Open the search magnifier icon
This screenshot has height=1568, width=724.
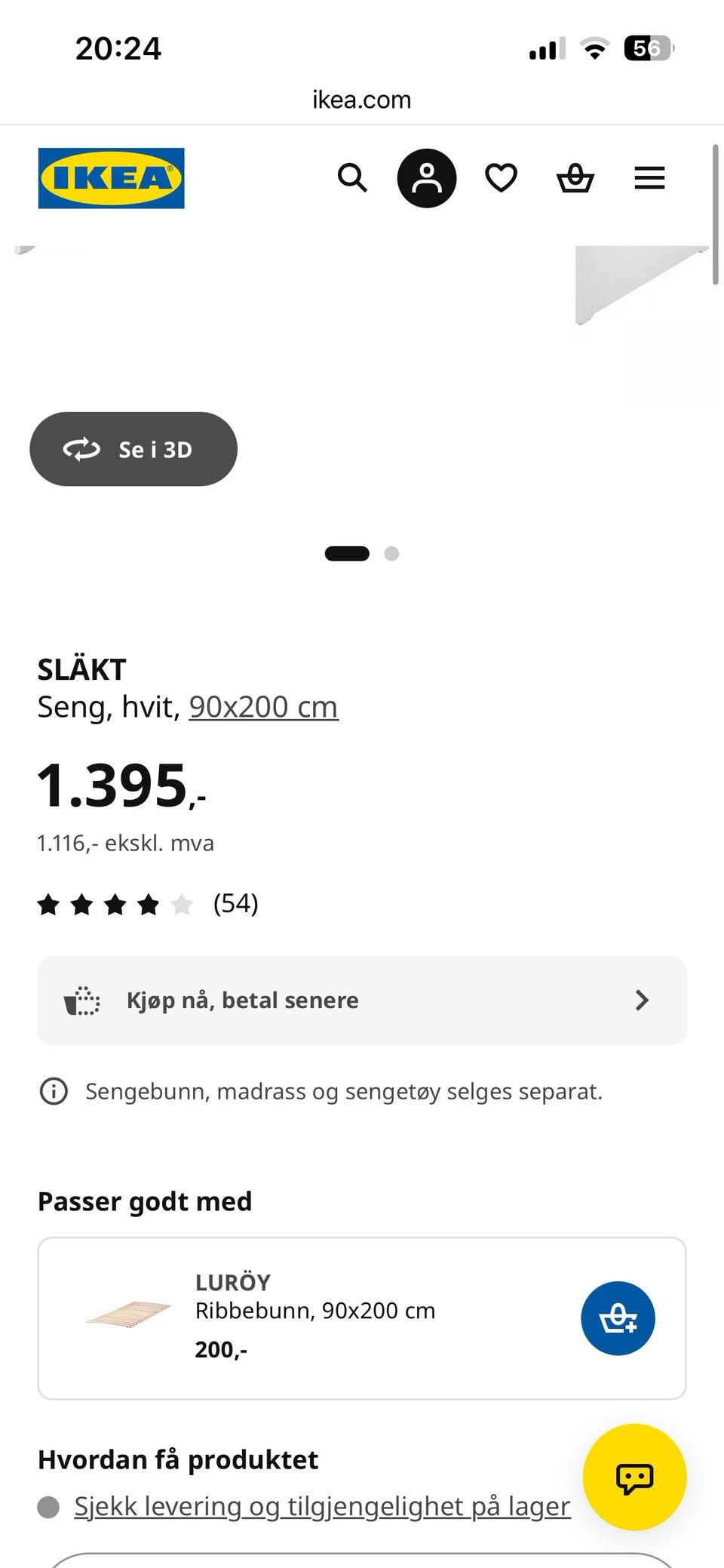click(352, 178)
